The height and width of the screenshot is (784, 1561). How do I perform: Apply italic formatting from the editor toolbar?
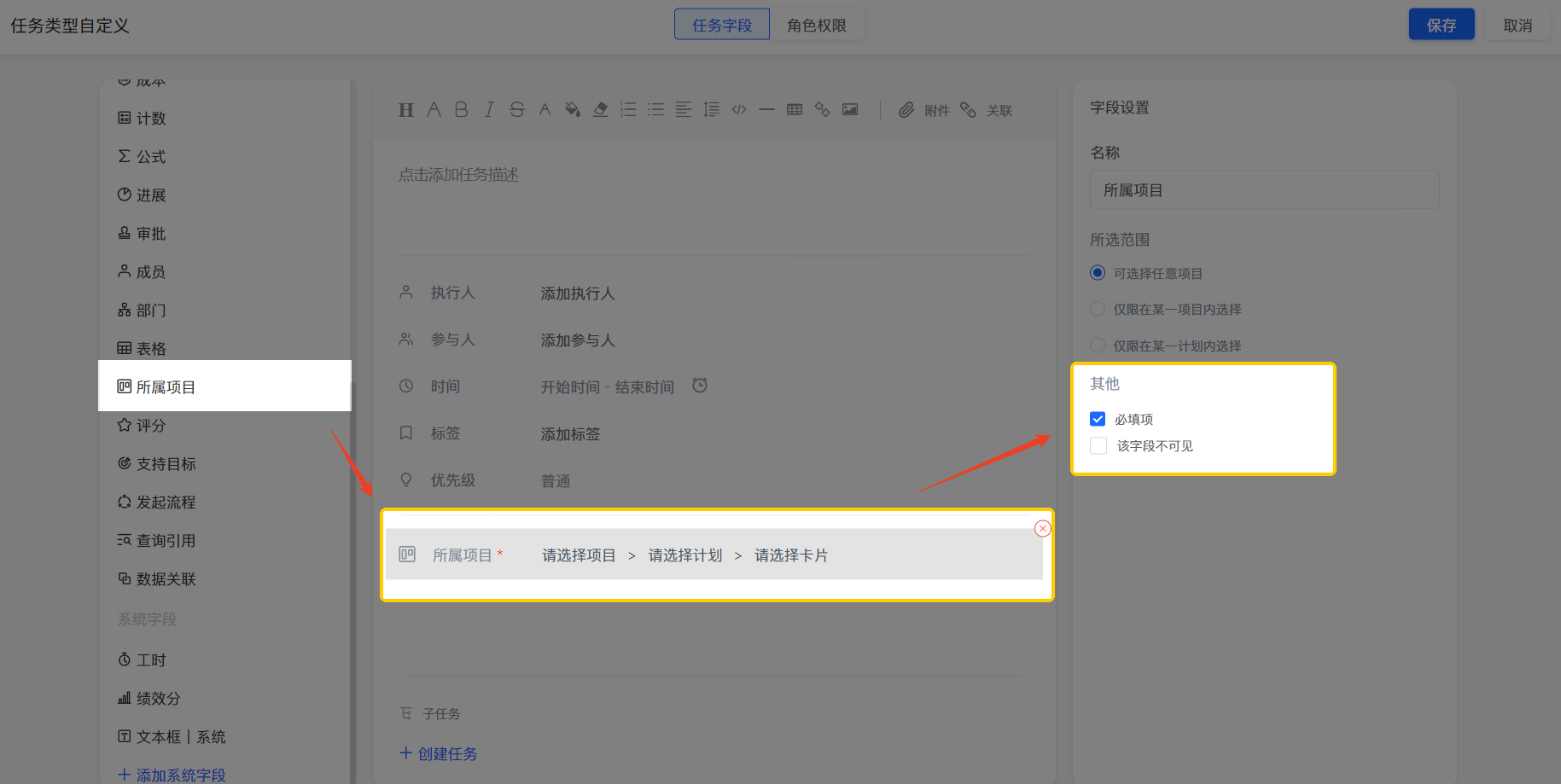pyautogui.click(x=488, y=109)
